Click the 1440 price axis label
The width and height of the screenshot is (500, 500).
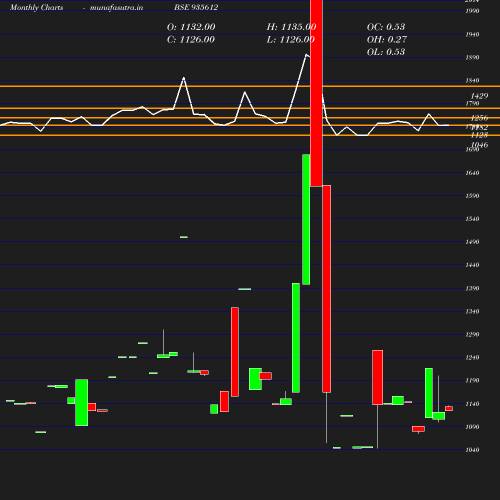click(472, 265)
